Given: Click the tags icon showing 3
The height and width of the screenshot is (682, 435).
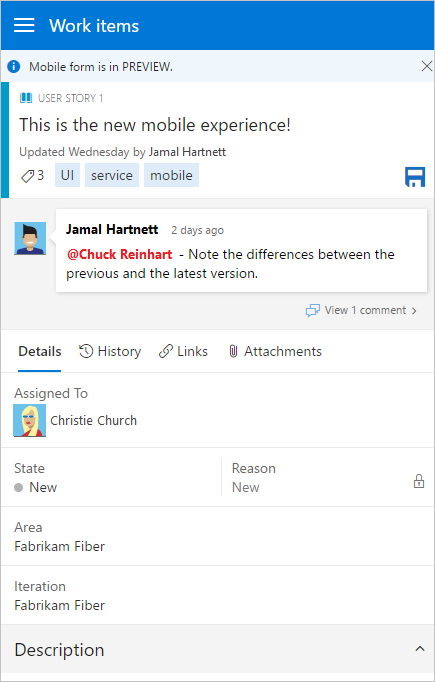Looking at the screenshot, I should [x=32, y=176].
